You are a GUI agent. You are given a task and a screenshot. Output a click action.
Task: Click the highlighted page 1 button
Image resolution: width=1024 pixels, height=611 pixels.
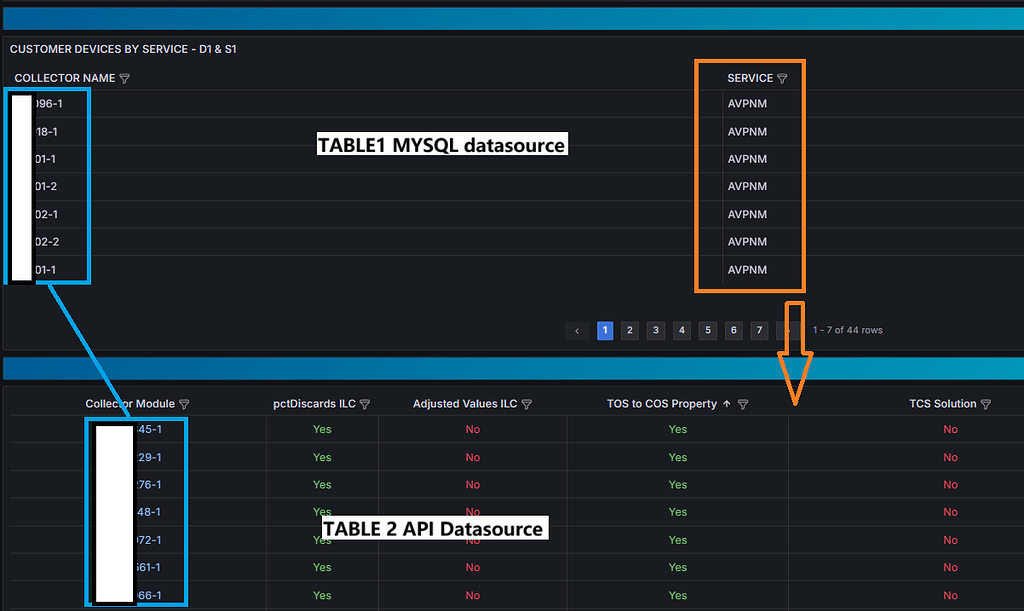[x=604, y=330]
